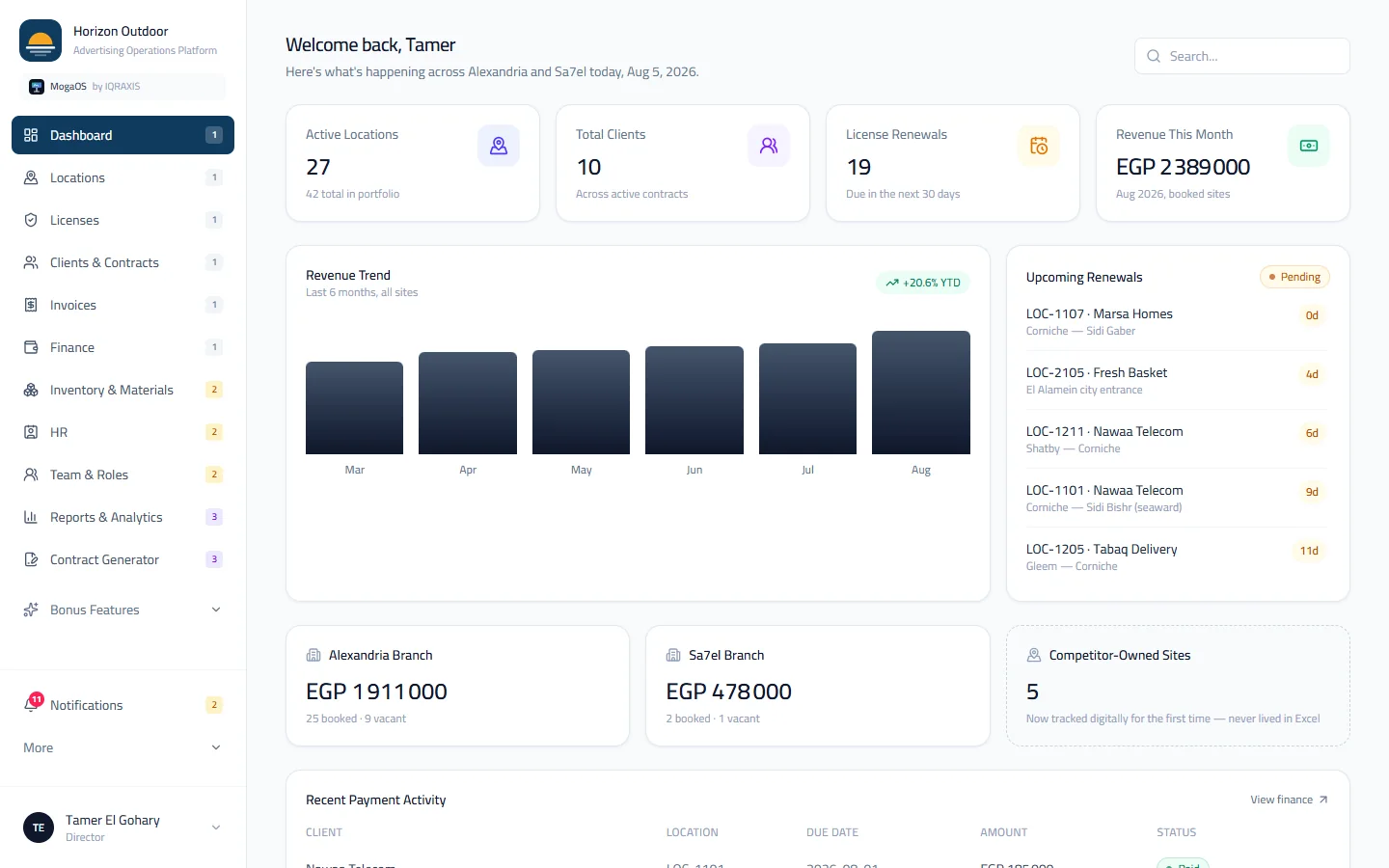
Task: Open the Notifications item
Action: click(x=123, y=705)
